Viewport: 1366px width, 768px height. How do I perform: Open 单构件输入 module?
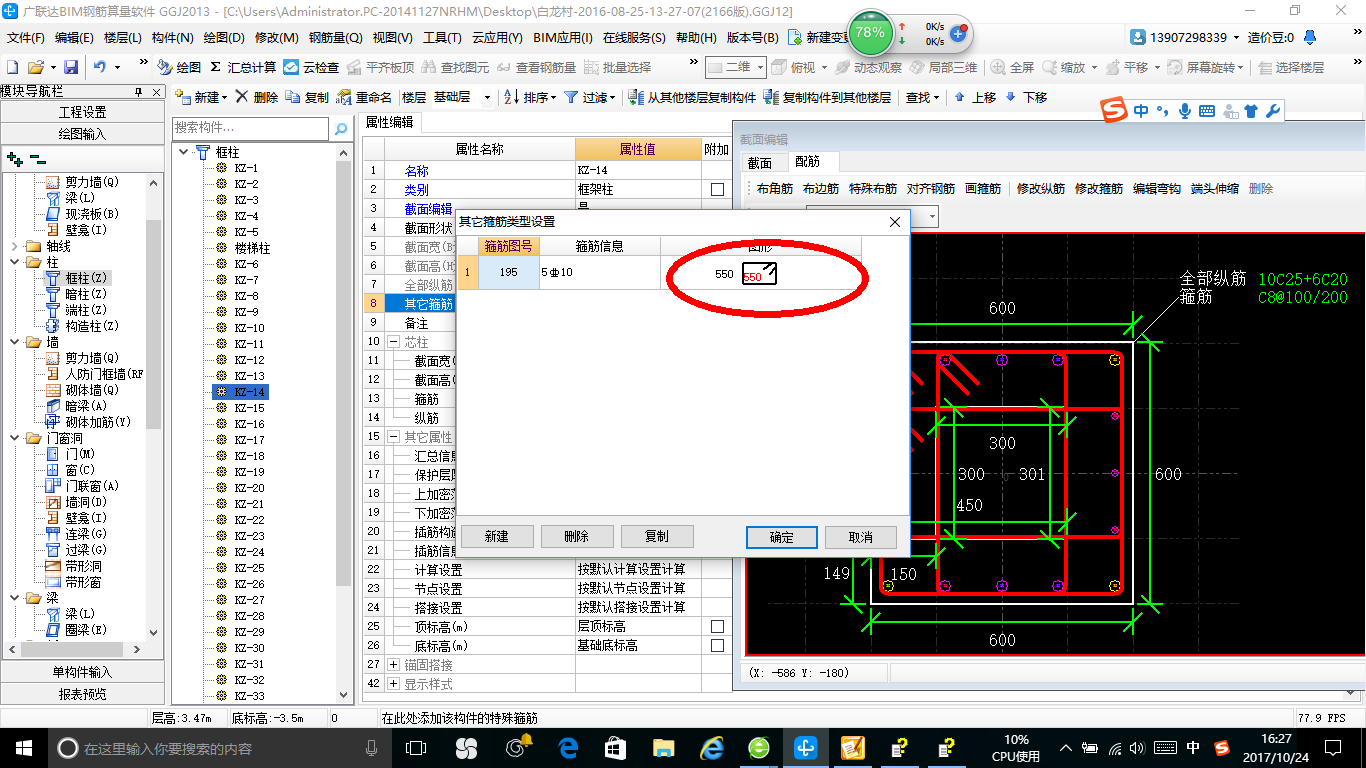pos(83,672)
